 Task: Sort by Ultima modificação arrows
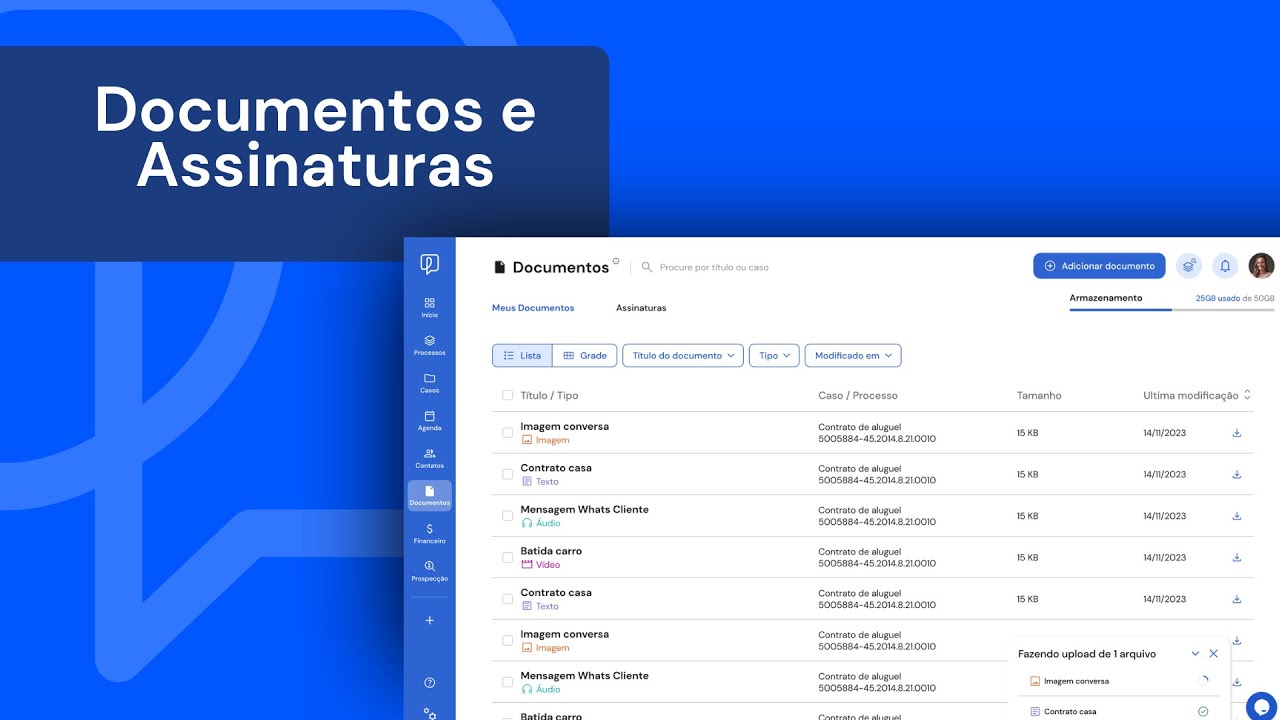tap(1247, 395)
